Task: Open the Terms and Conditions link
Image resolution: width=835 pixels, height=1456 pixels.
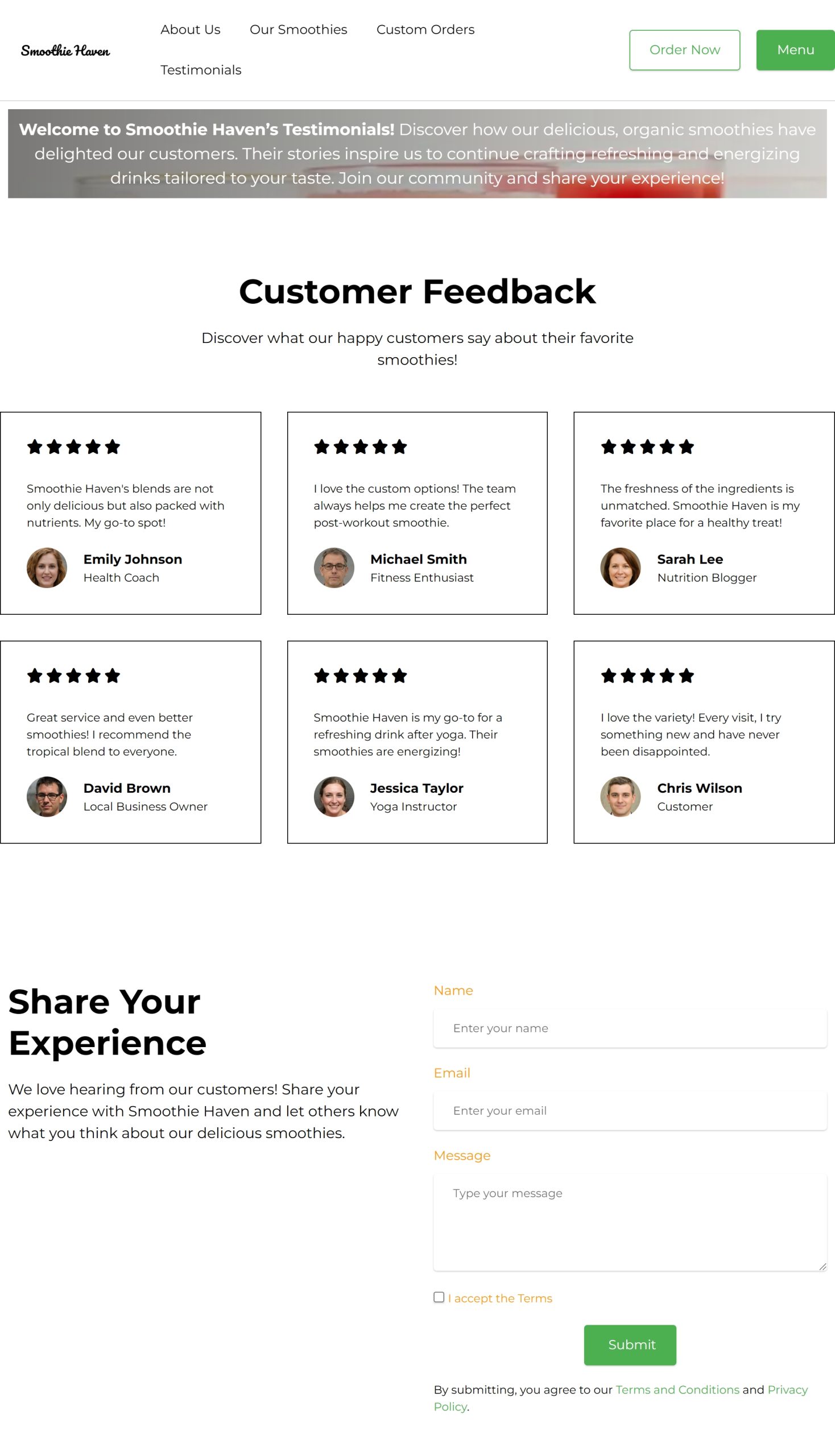Action: tap(677, 1389)
